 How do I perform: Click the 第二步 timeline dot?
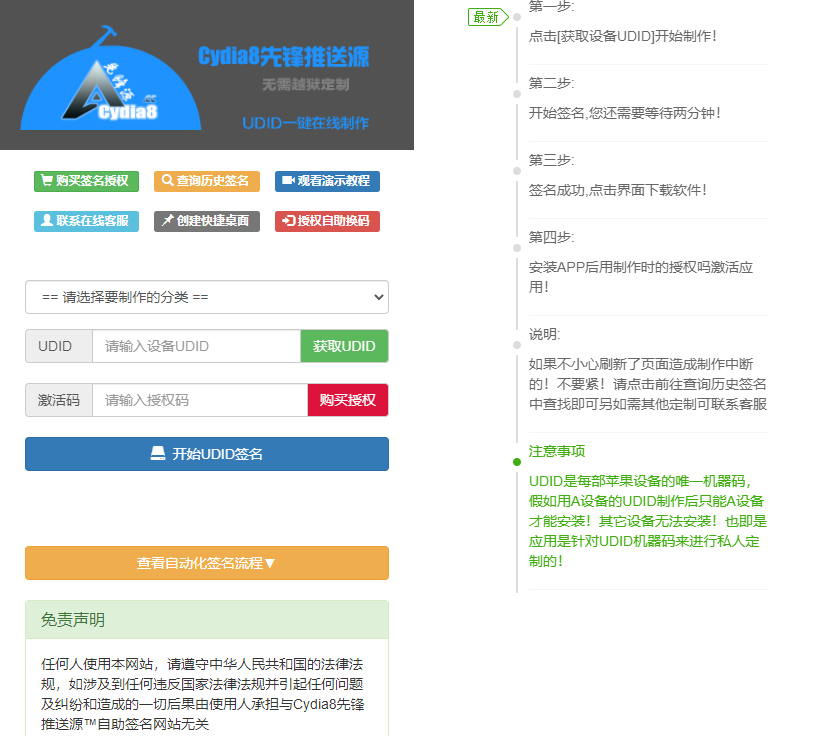pos(517,94)
